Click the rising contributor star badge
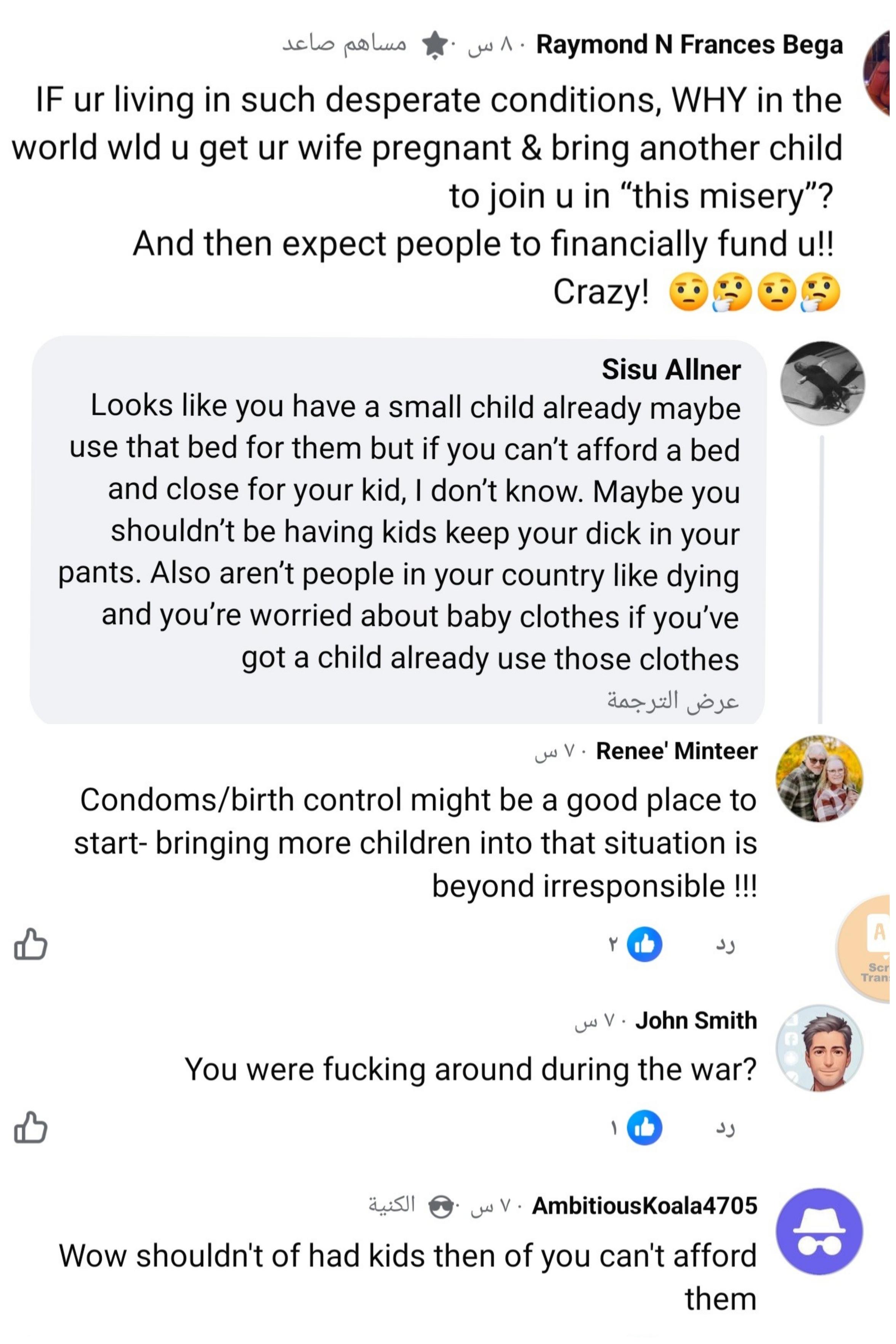Image resolution: width=896 pixels, height=1344 pixels. (x=436, y=45)
